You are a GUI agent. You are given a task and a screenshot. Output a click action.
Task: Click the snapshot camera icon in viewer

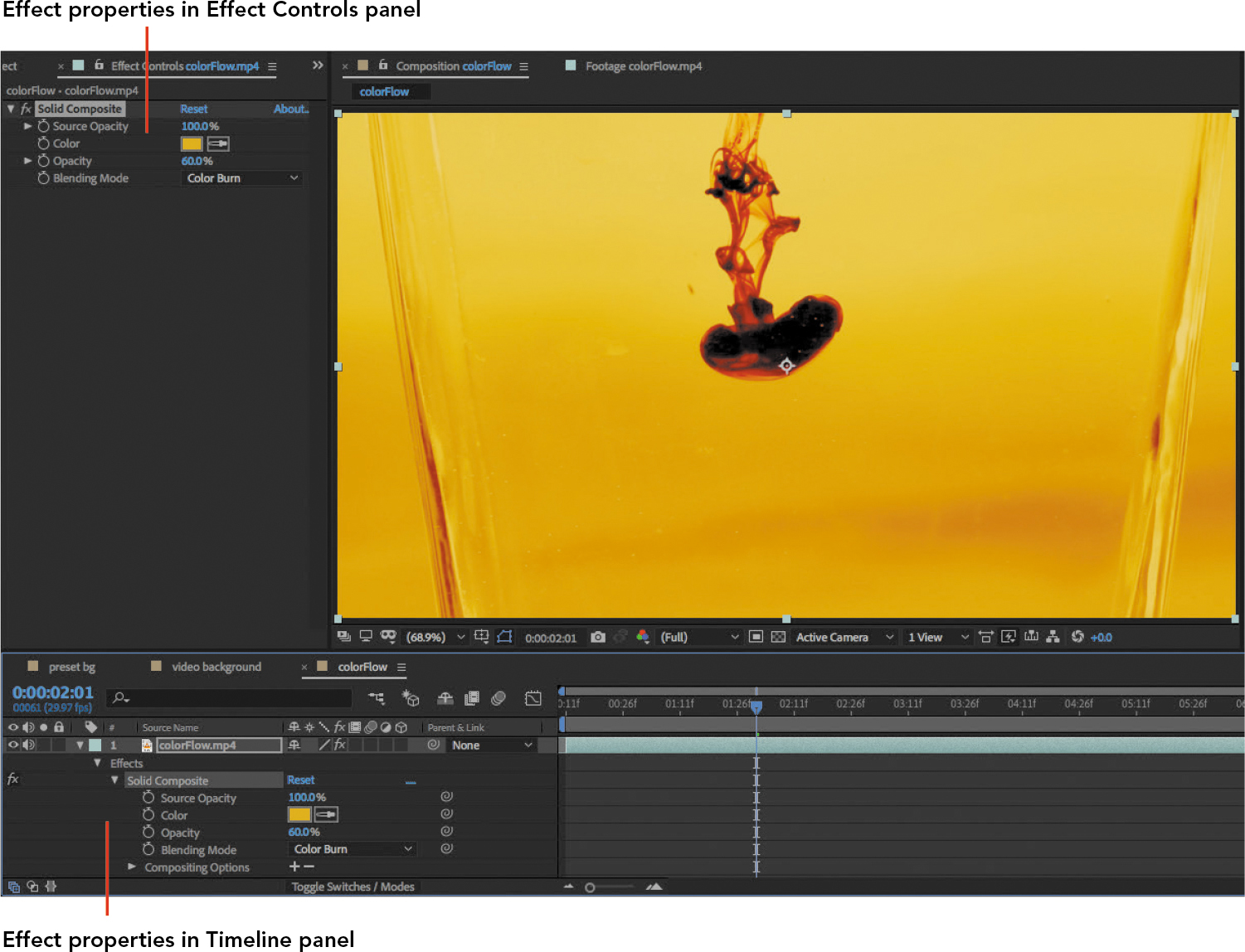(x=597, y=637)
